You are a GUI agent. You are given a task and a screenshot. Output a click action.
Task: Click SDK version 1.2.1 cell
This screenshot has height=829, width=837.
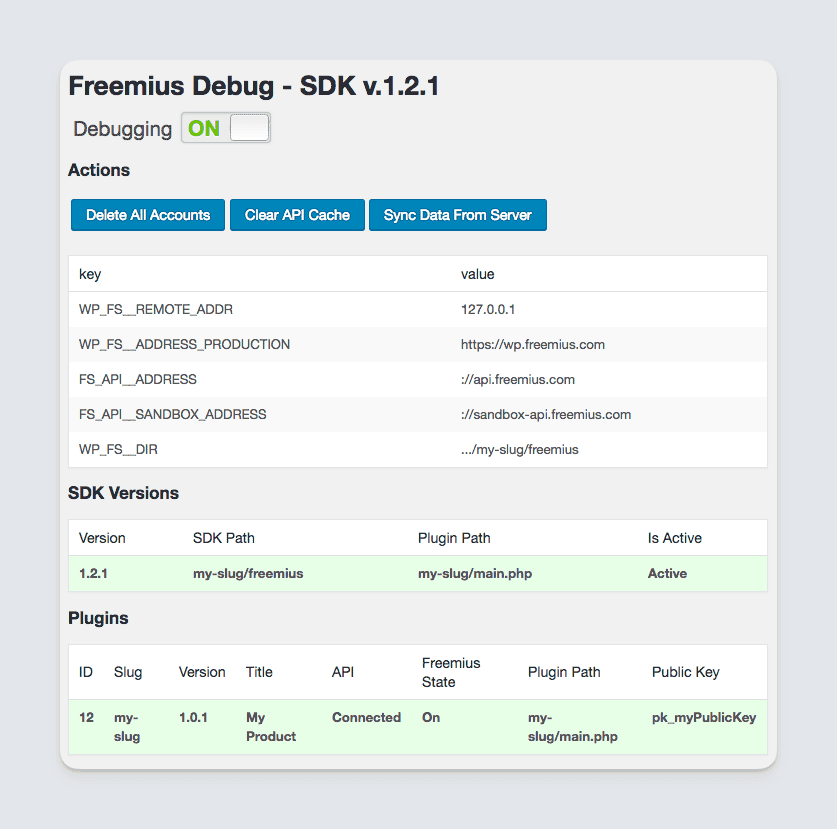[93, 573]
